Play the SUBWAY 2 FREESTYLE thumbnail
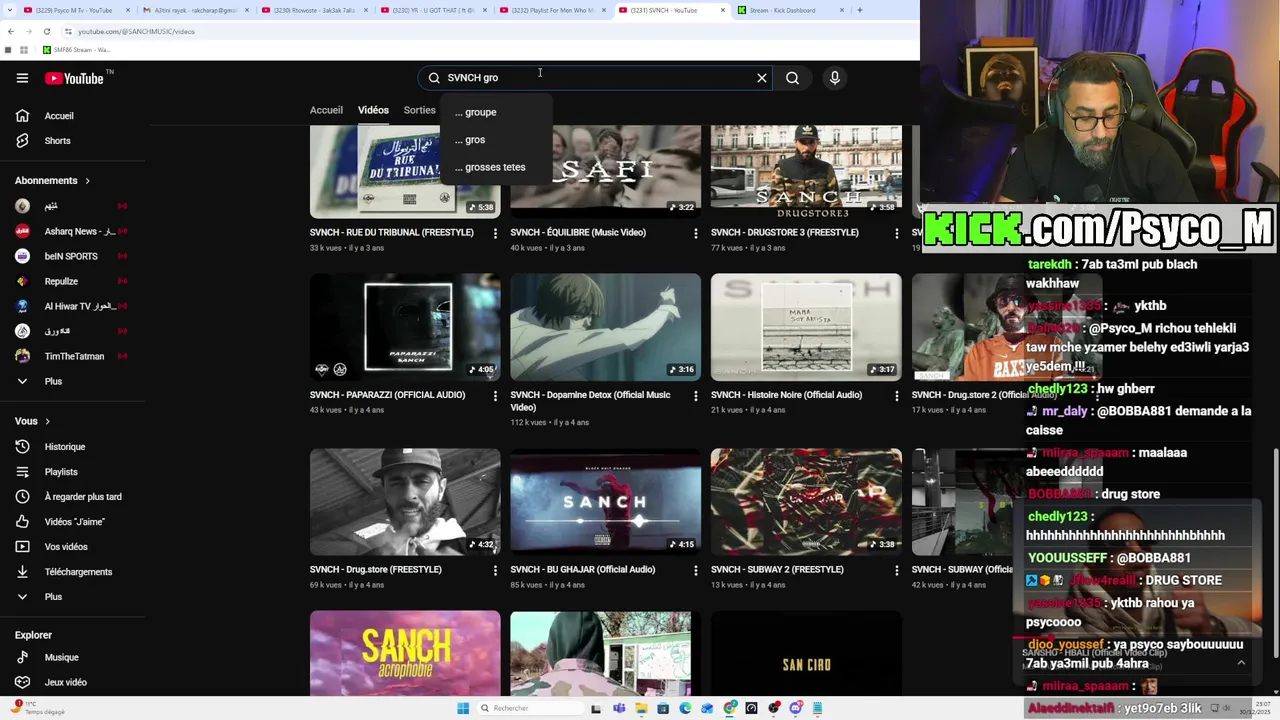1280x720 pixels. [806, 502]
